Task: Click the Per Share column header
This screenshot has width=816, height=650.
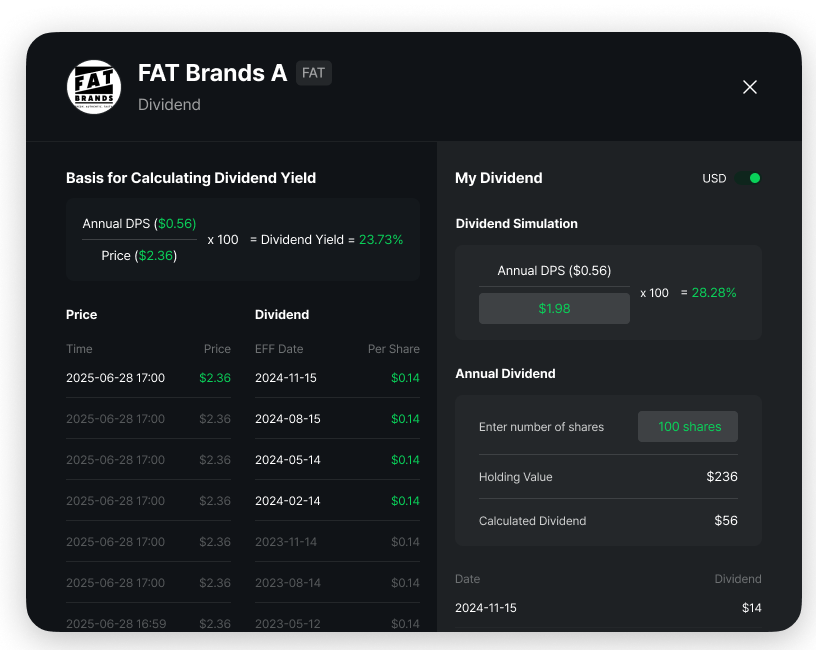Action: pyautogui.click(x=393, y=349)
